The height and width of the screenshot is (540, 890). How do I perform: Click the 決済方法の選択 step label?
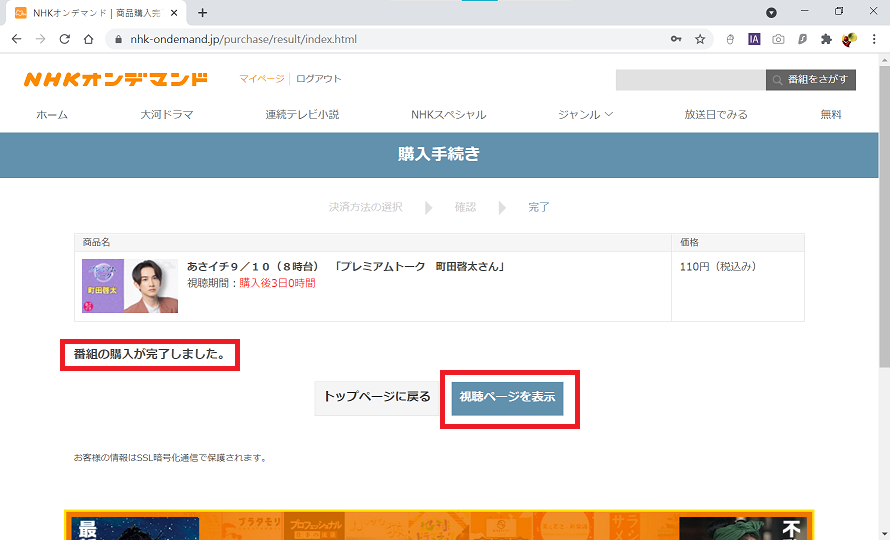(366, 207)
